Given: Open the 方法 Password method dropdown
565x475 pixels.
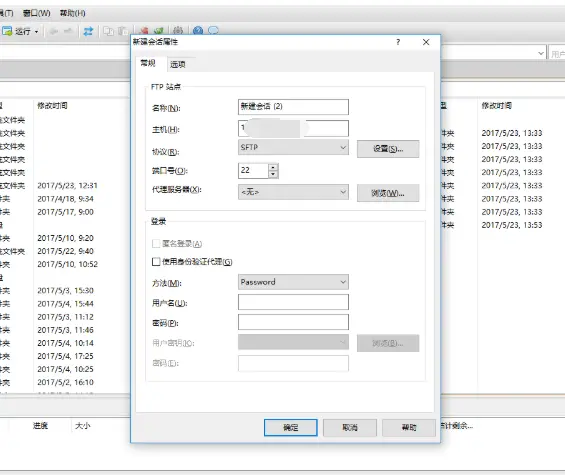Looking at the screenshot, I should coord(293,282).
